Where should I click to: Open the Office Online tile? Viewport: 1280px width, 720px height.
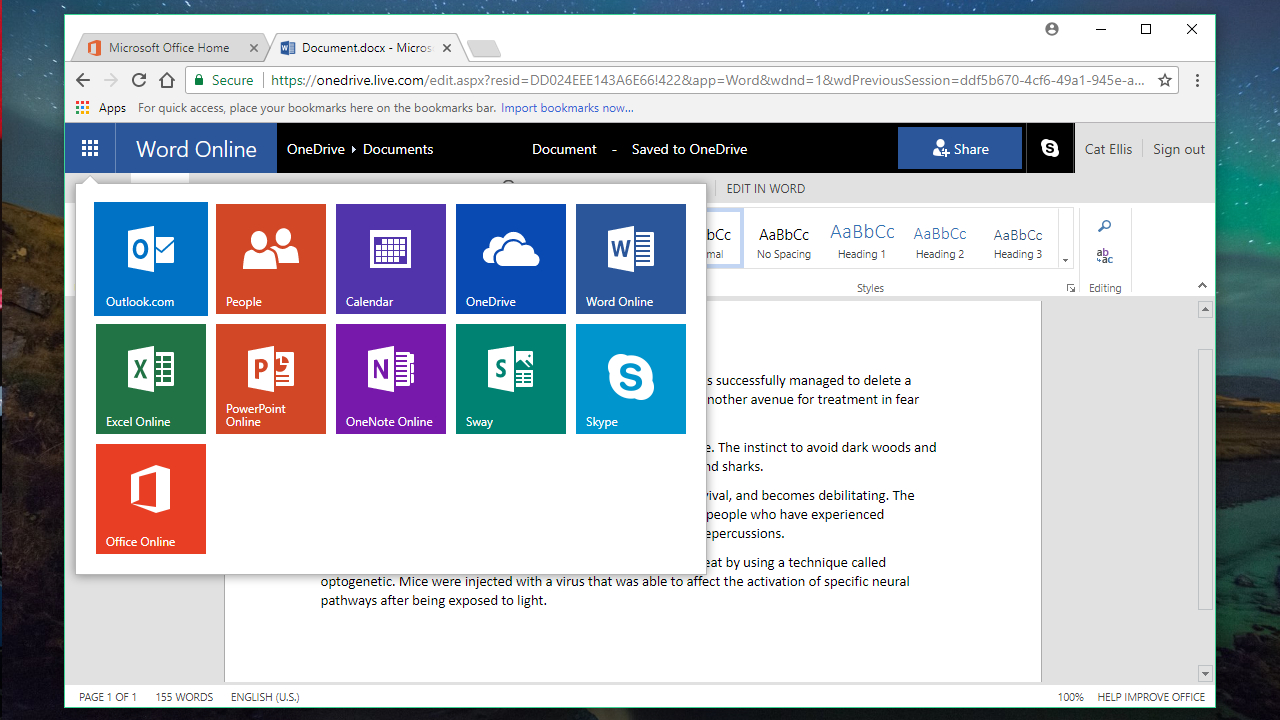point(151,499)
